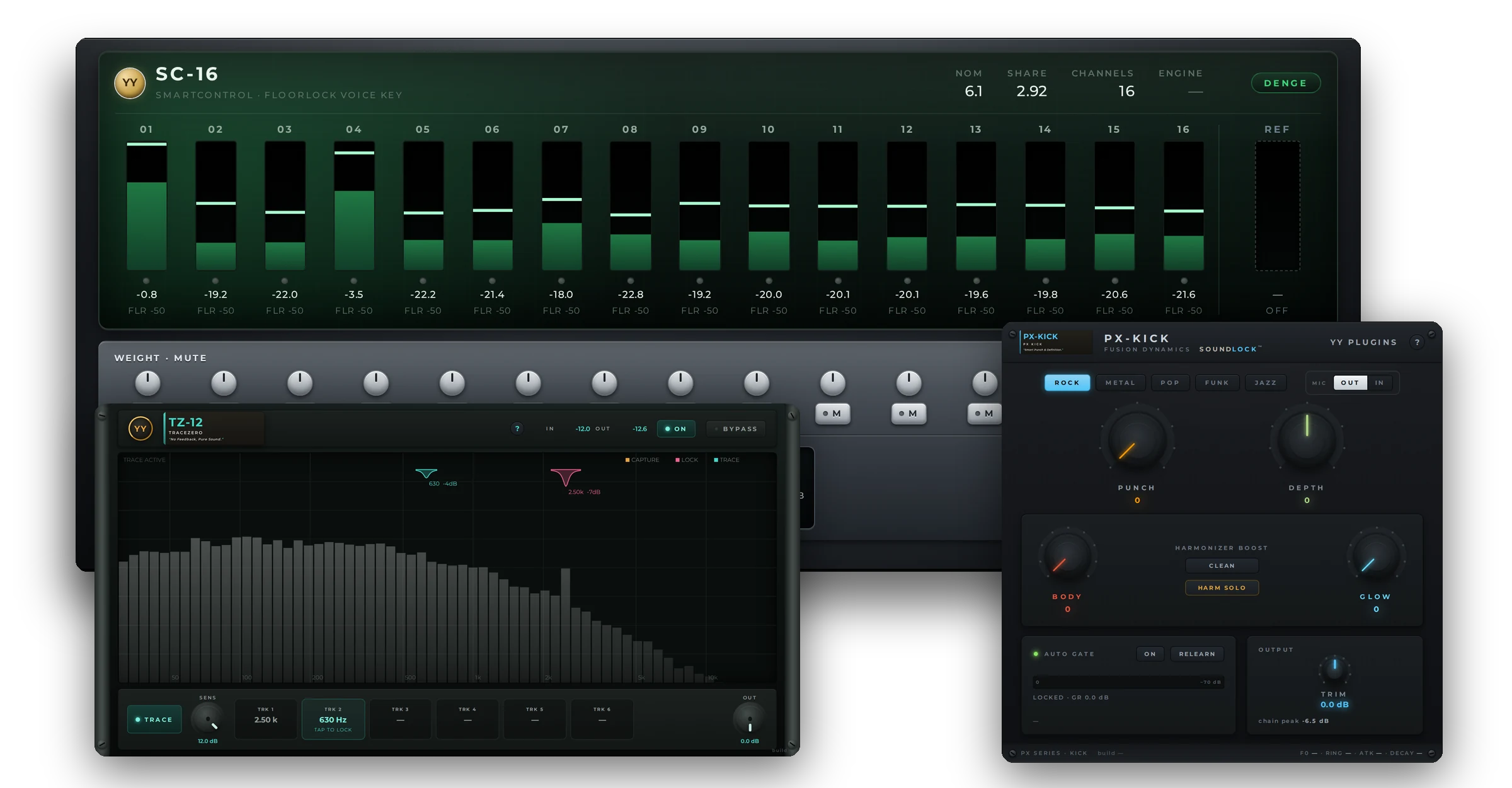Toggle the TZ-12 ON switch

coord(676,429)
